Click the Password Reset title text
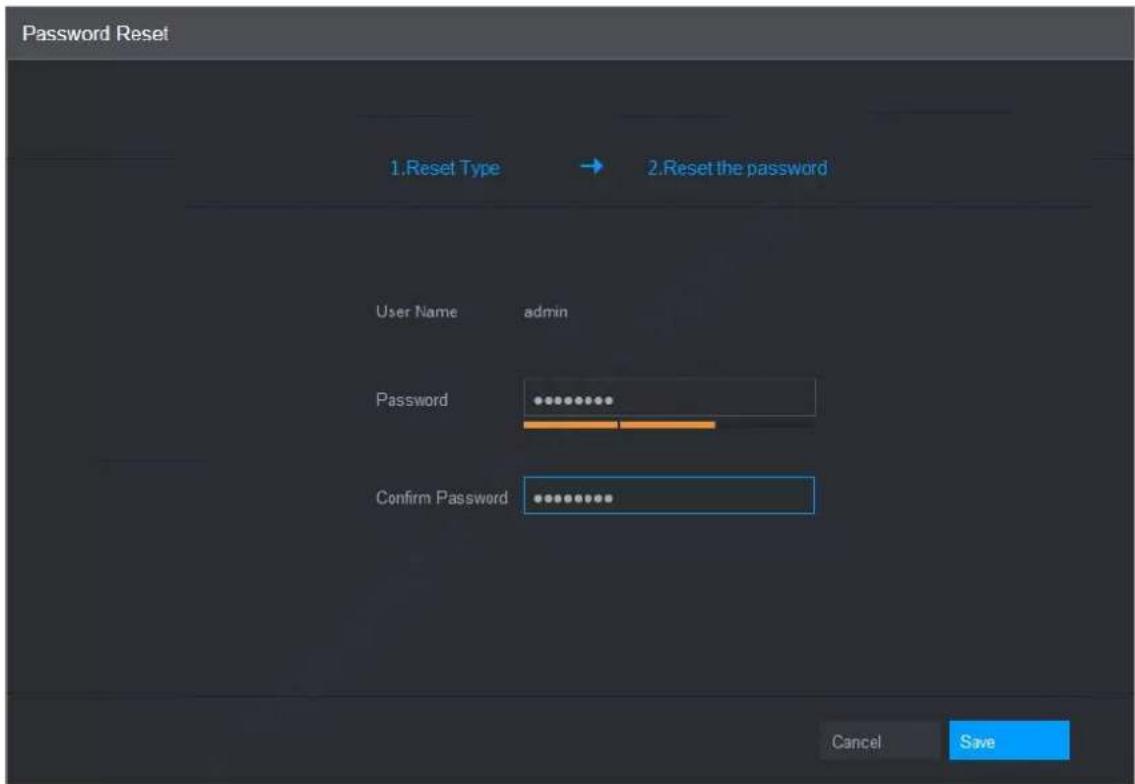This screenshot has height=784, width=1135. (95, 33)
